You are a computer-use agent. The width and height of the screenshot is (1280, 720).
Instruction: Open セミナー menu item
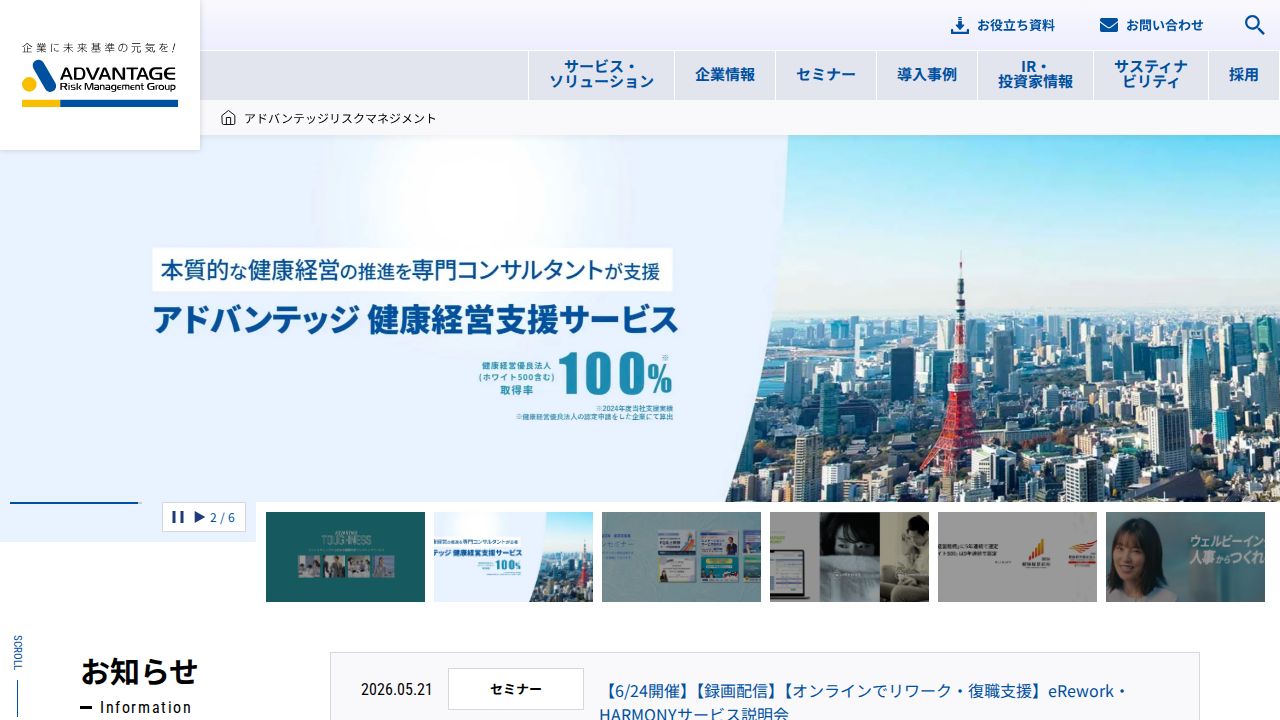(x=826, y=75)
